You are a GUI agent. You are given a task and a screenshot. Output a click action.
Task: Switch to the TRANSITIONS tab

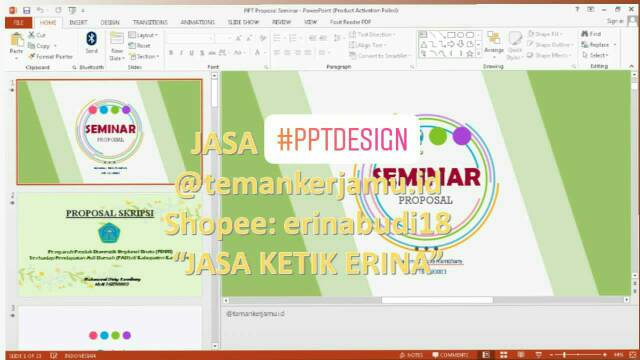point(150,22)
